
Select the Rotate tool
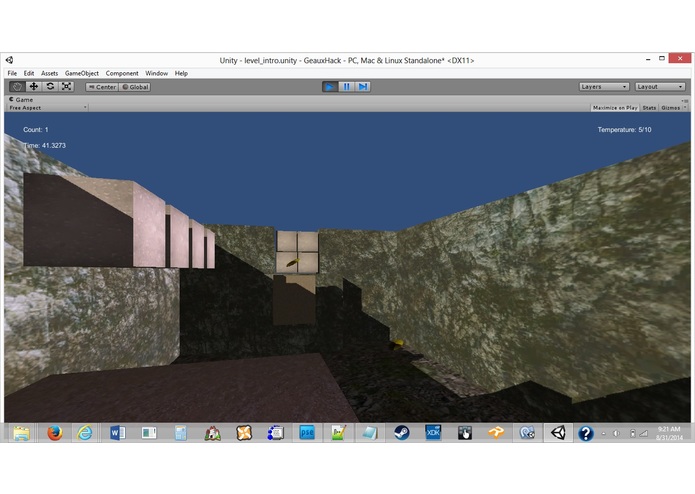click(50, 86)
